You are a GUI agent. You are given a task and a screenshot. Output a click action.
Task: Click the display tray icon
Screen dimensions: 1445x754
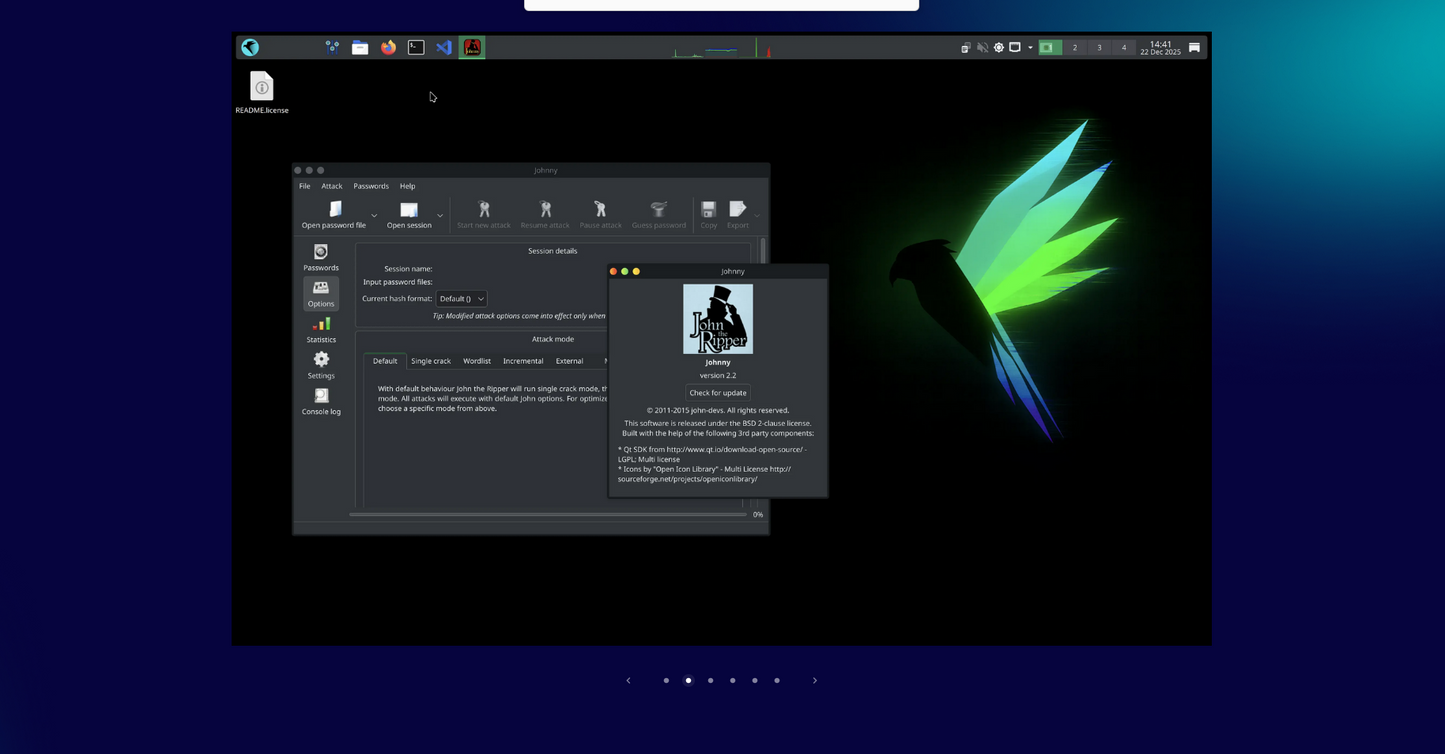(x=1014, y=47)
